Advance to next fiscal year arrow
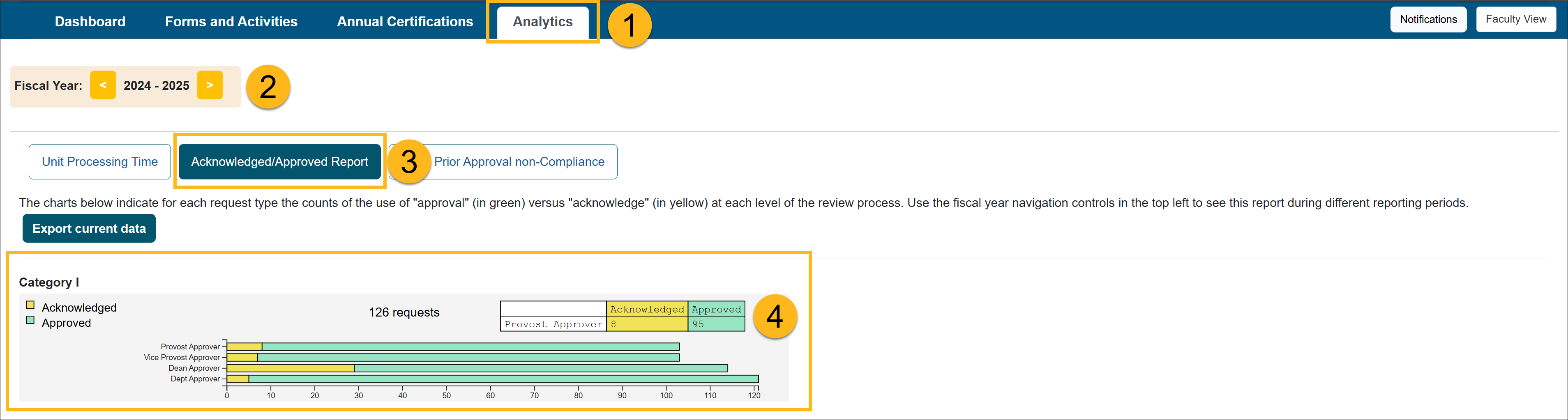This screenshot has height=420, width=1568. pos(210,85)
